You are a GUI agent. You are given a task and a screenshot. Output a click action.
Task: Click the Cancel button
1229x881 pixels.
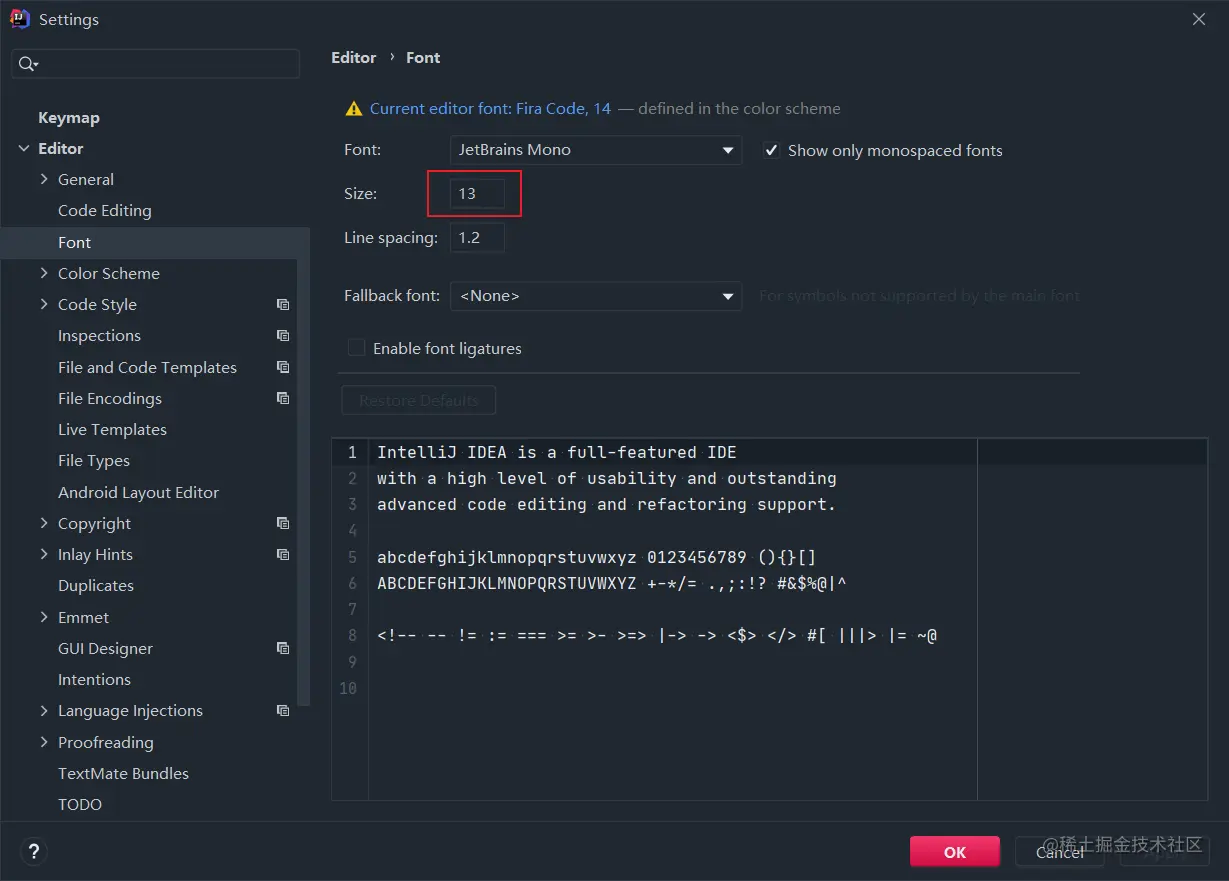click(1060, 852)
